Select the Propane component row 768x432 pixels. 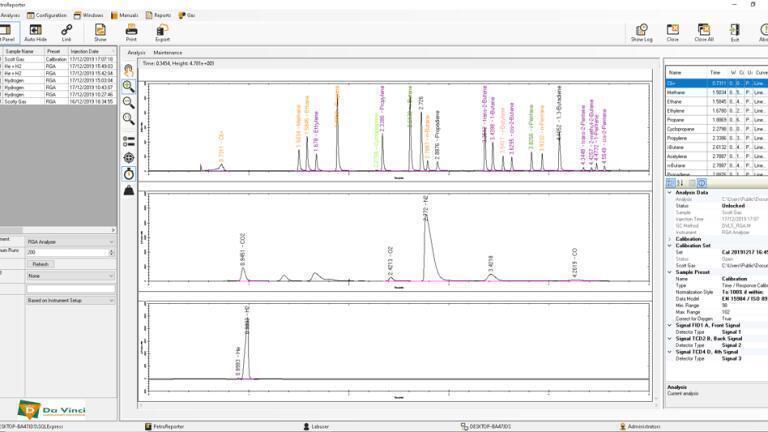pos(717,120)
